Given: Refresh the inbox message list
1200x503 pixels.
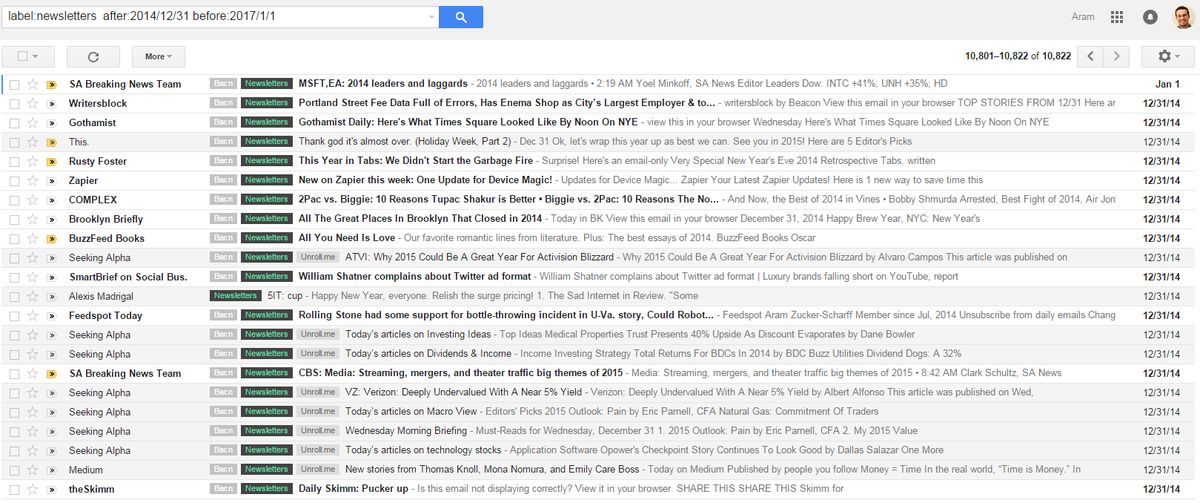Looking at the screenshot, I should coord(93,57).
